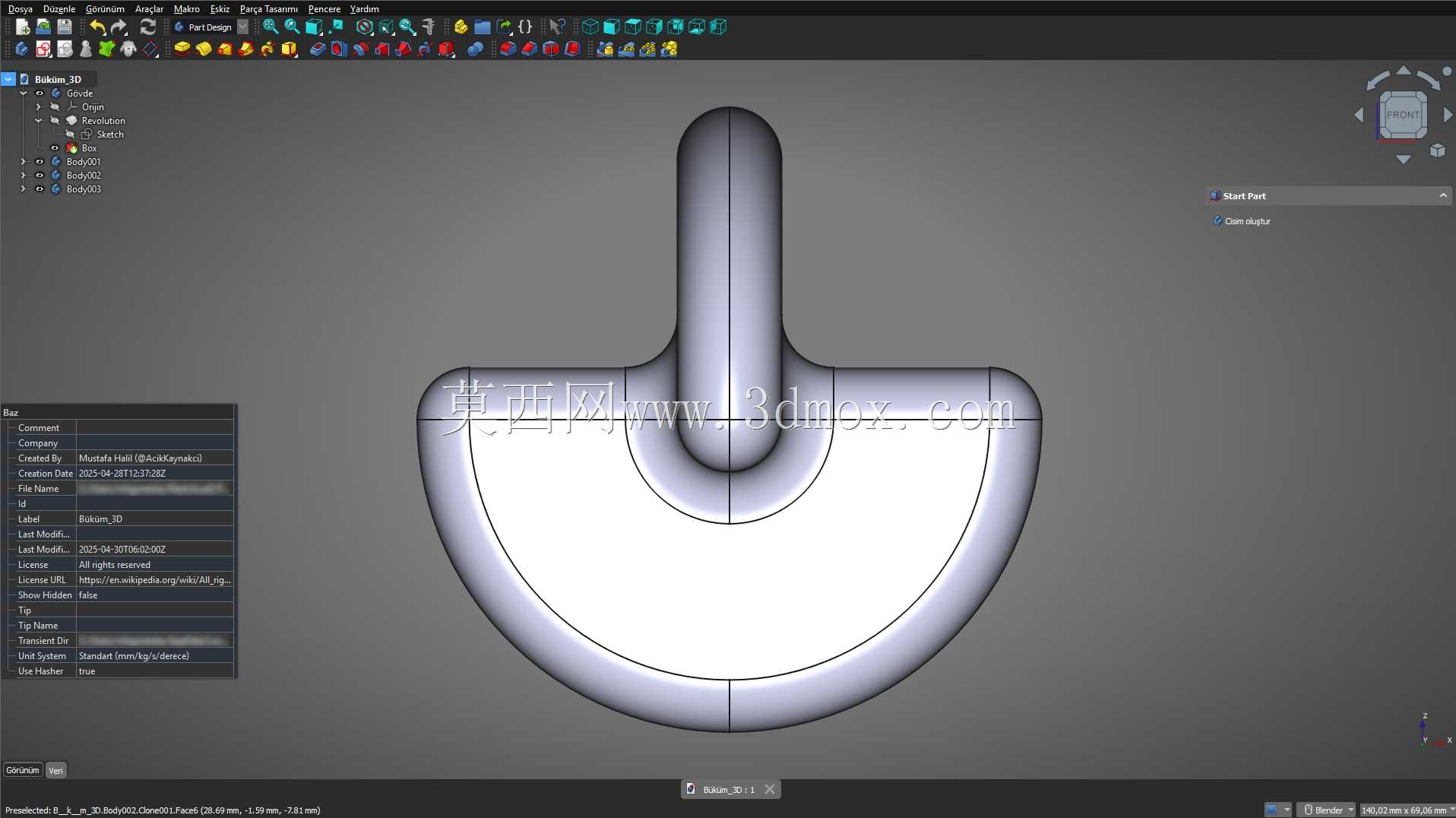The image size is (1456, 818).
Task: Open a file with the toolbar icon
Action: click(43, 27)
